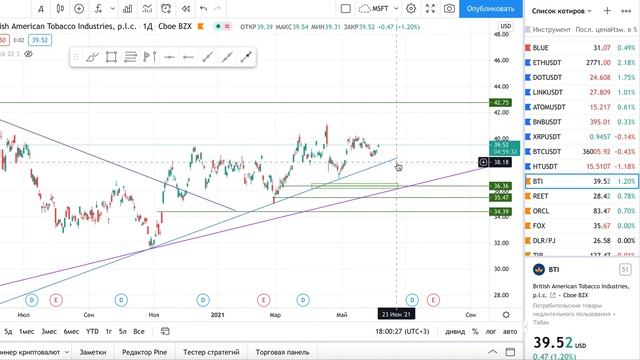Click the go to date calendar icon
Viewport: 640px width, 360px height.
pyautogui.click(x=165, y=331)
